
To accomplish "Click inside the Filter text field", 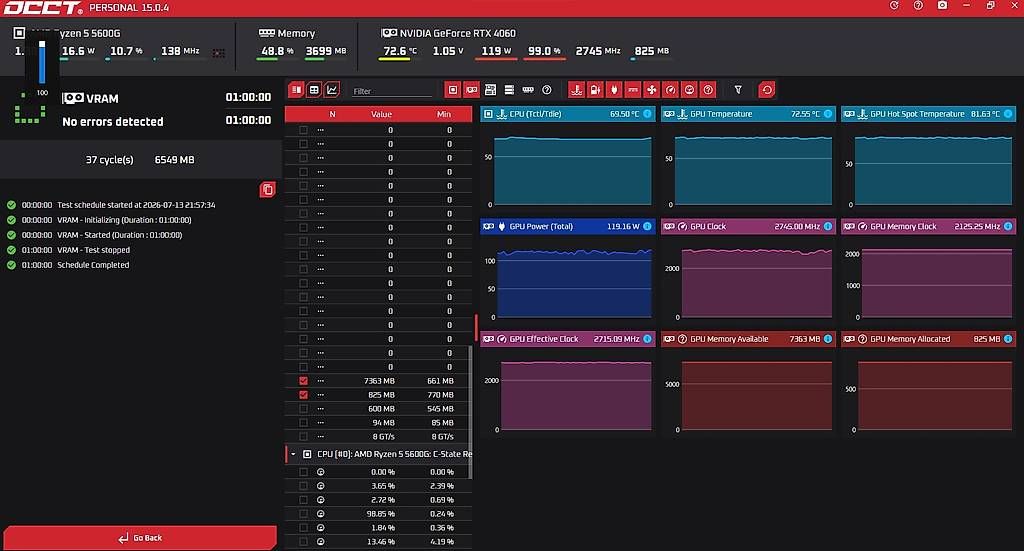I will [x=392, y=91].
